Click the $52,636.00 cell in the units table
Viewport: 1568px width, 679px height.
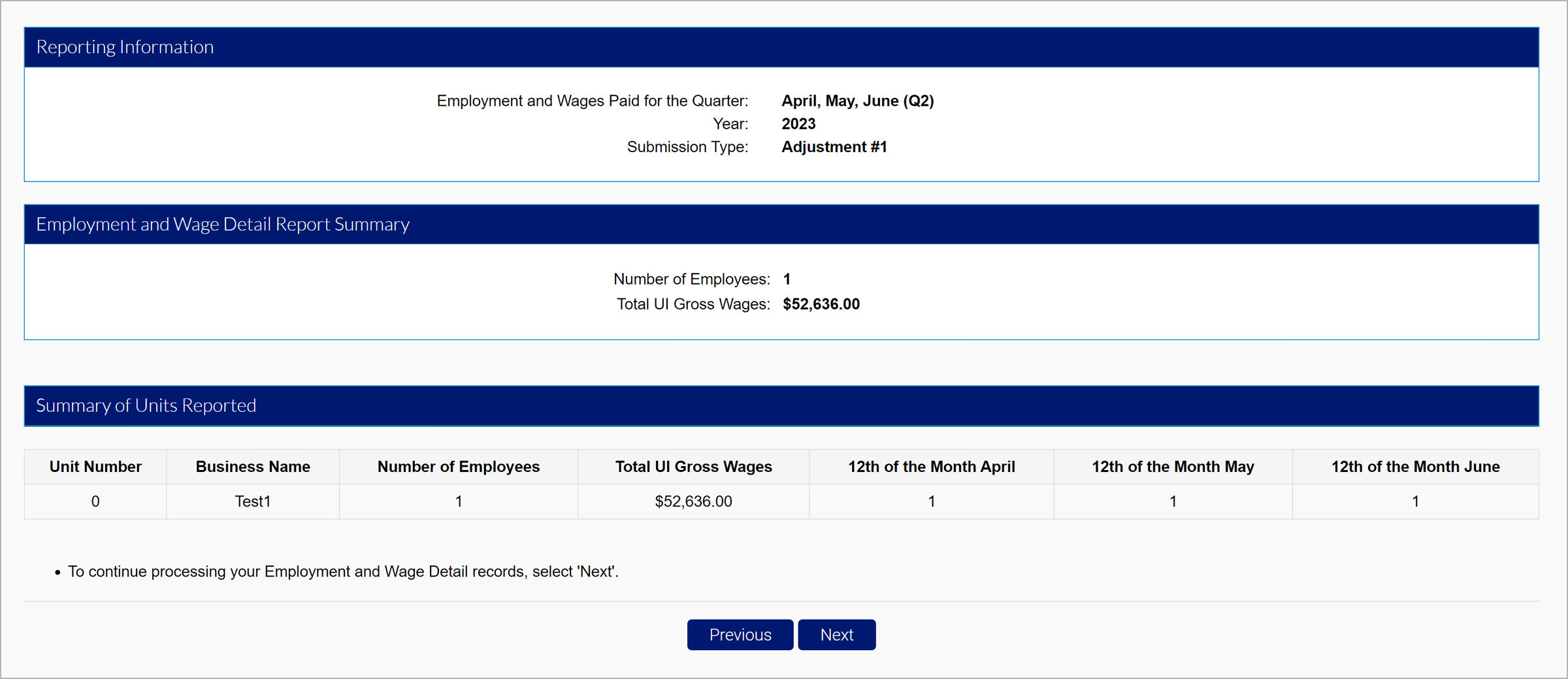693,501
